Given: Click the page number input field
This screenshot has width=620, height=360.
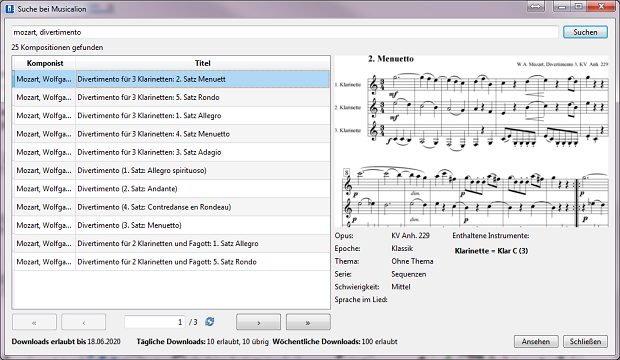Looking at the screenshot, I should coord(155,322).
